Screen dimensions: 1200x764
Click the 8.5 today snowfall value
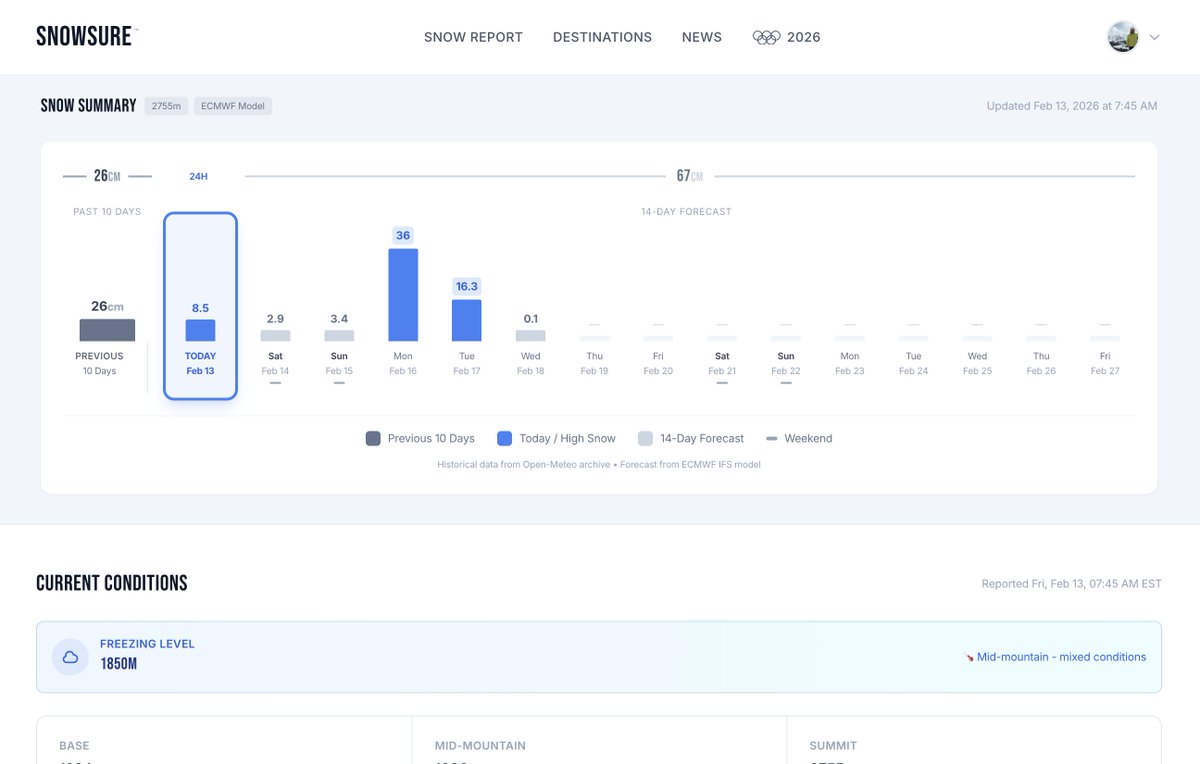200,308
